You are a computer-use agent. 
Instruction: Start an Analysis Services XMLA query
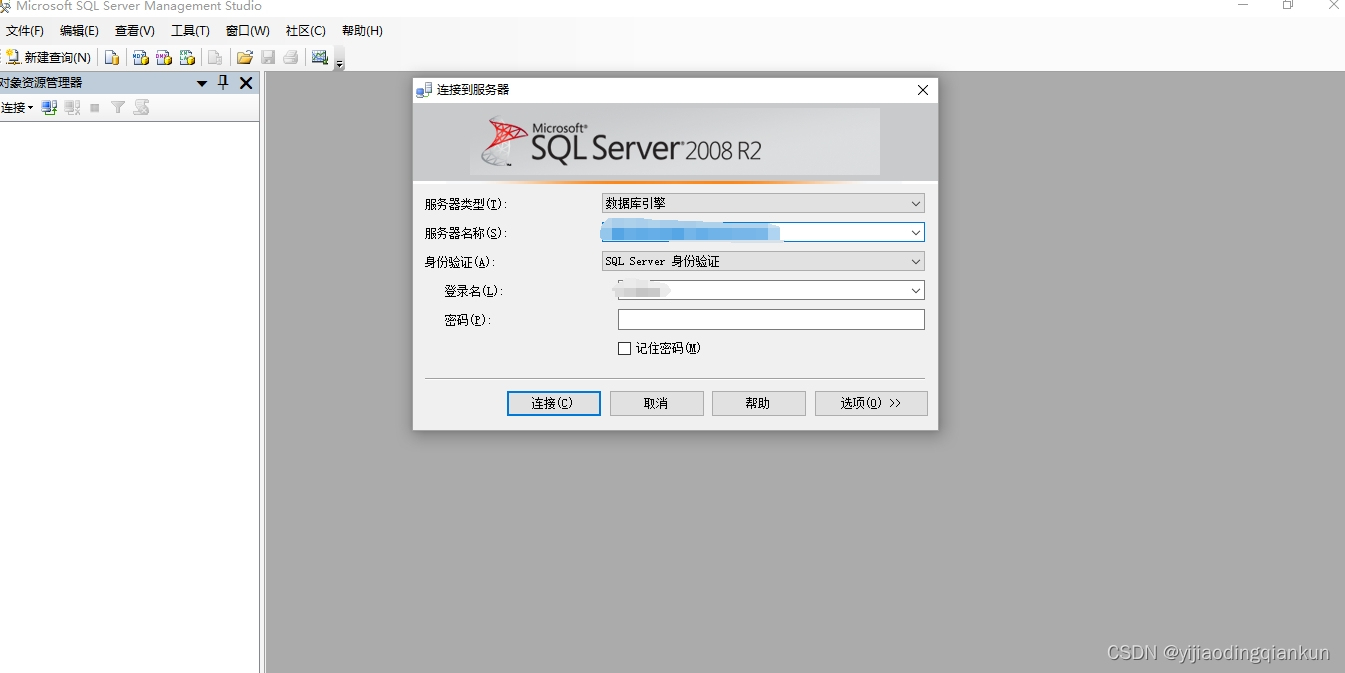187,57
